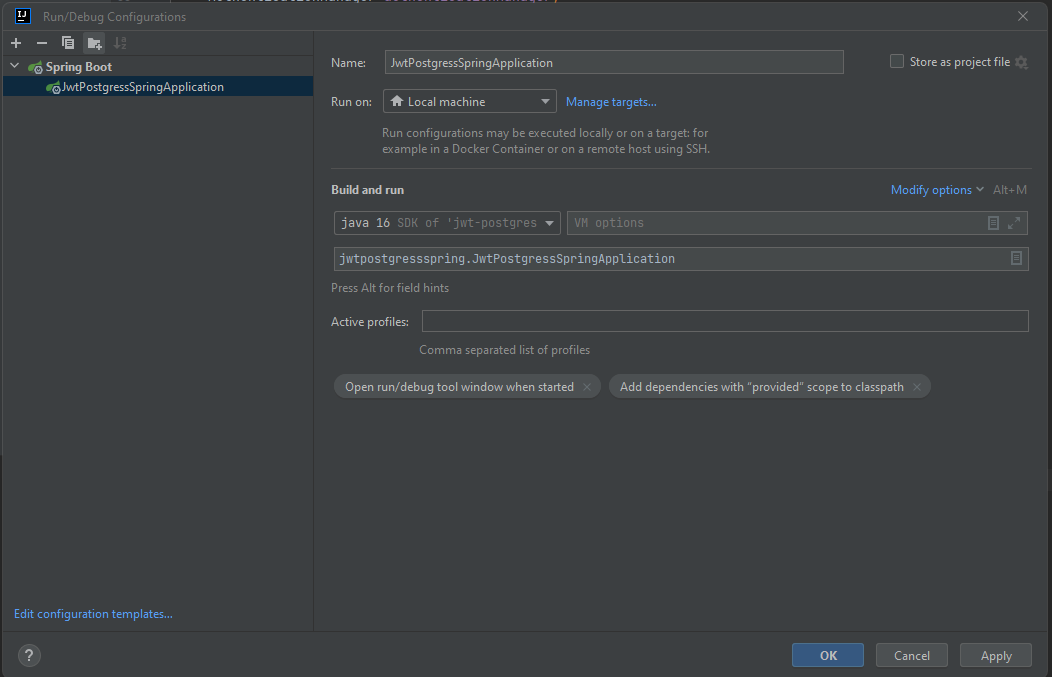Open the Modify options menu
Viewport: 1052px width, 677px height.
point(932,189)
